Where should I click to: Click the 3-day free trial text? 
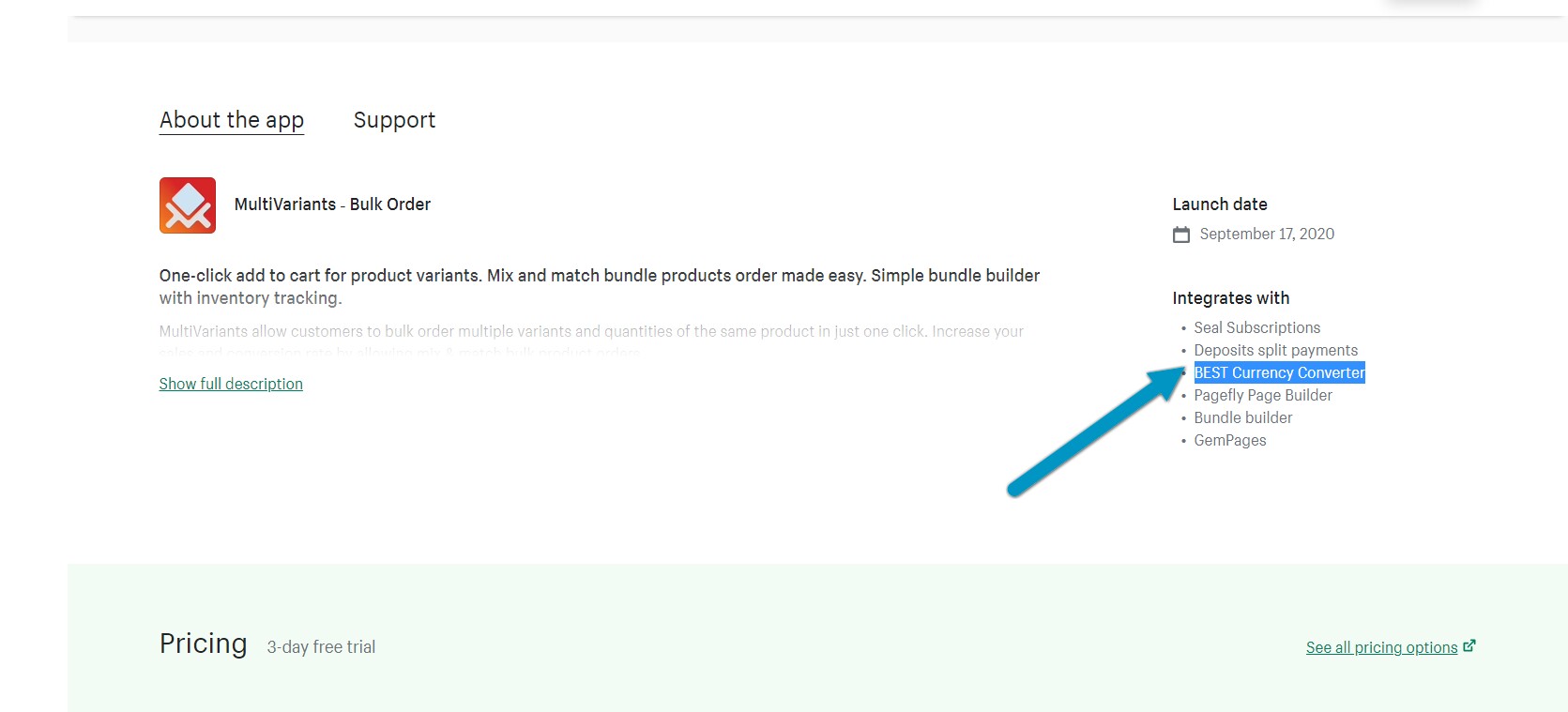coord(321,647)
